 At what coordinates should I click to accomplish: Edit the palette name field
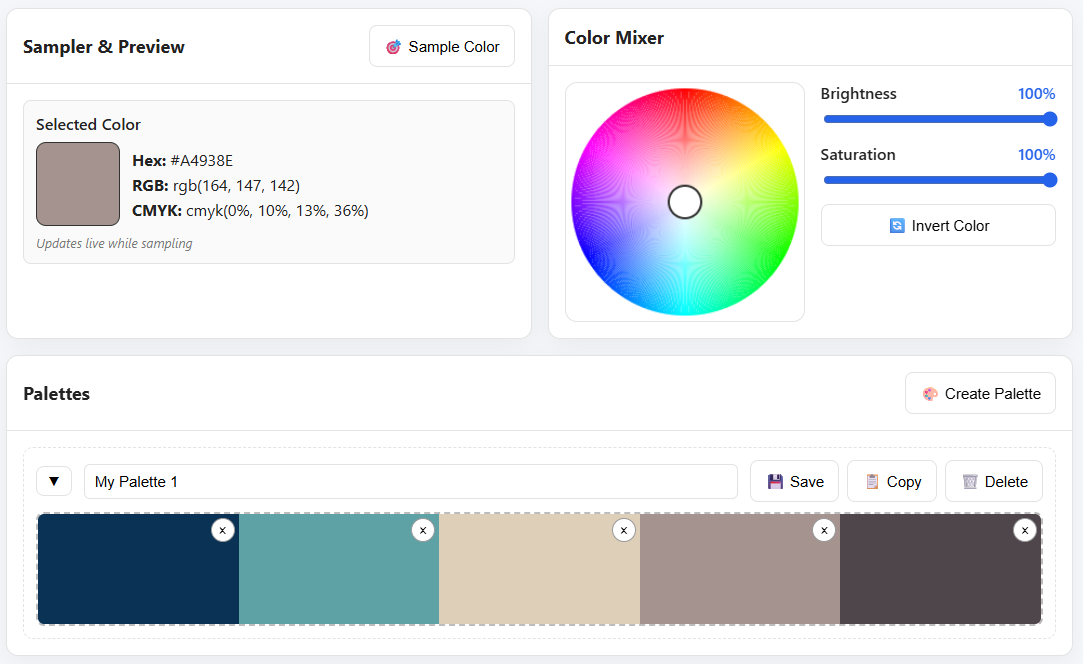[411, 482]
